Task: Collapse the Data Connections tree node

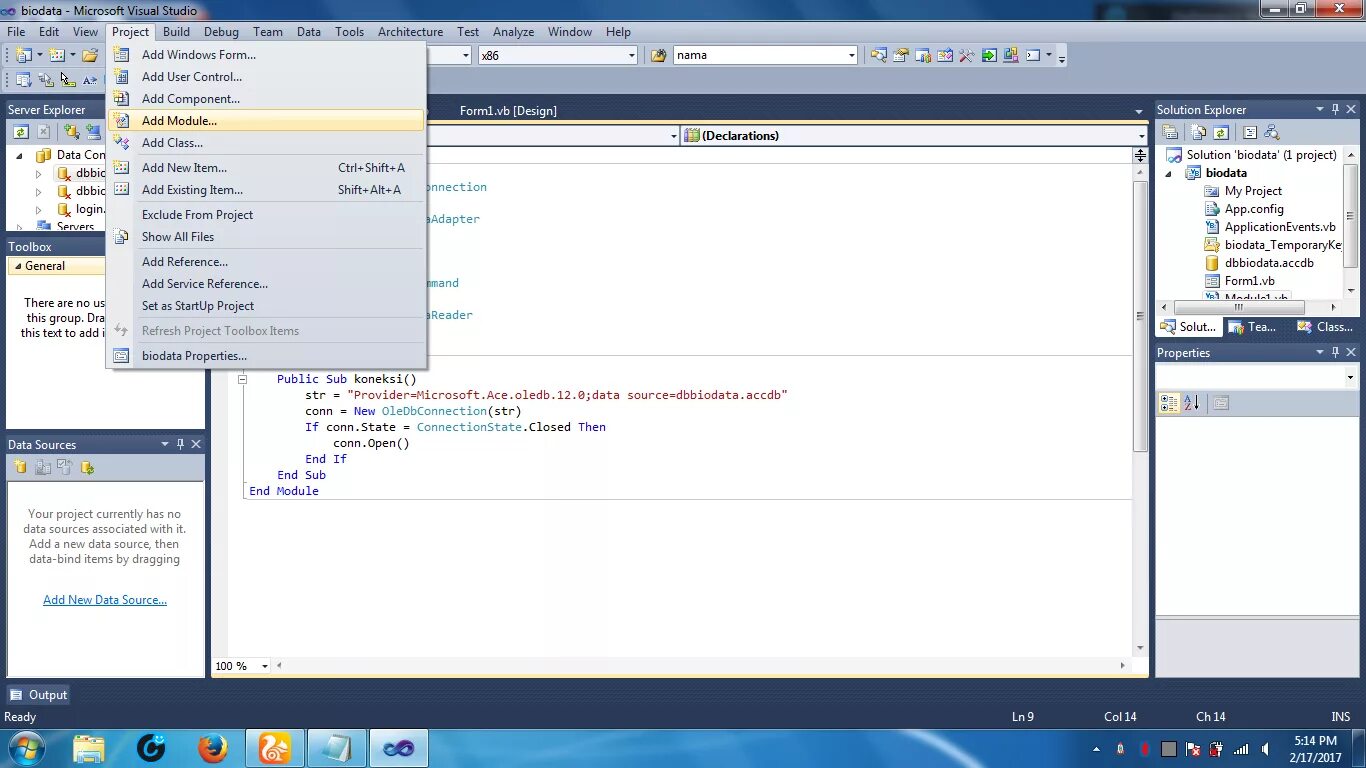Action: coord(18,155)
